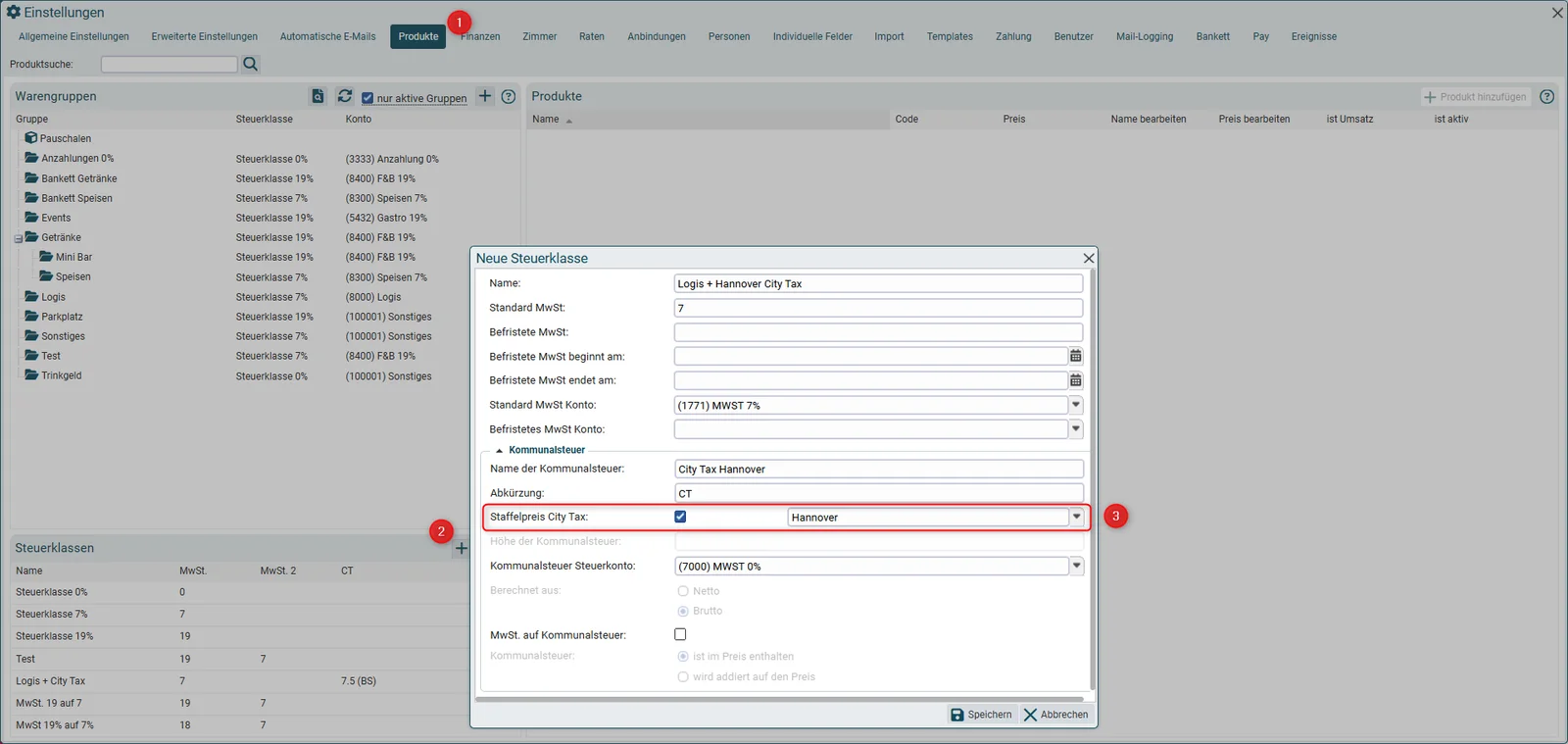The width and height of the screenshot is (1568, 744).
Task: Click into the Produktsuche input field
Action: [x=170, y=64]
